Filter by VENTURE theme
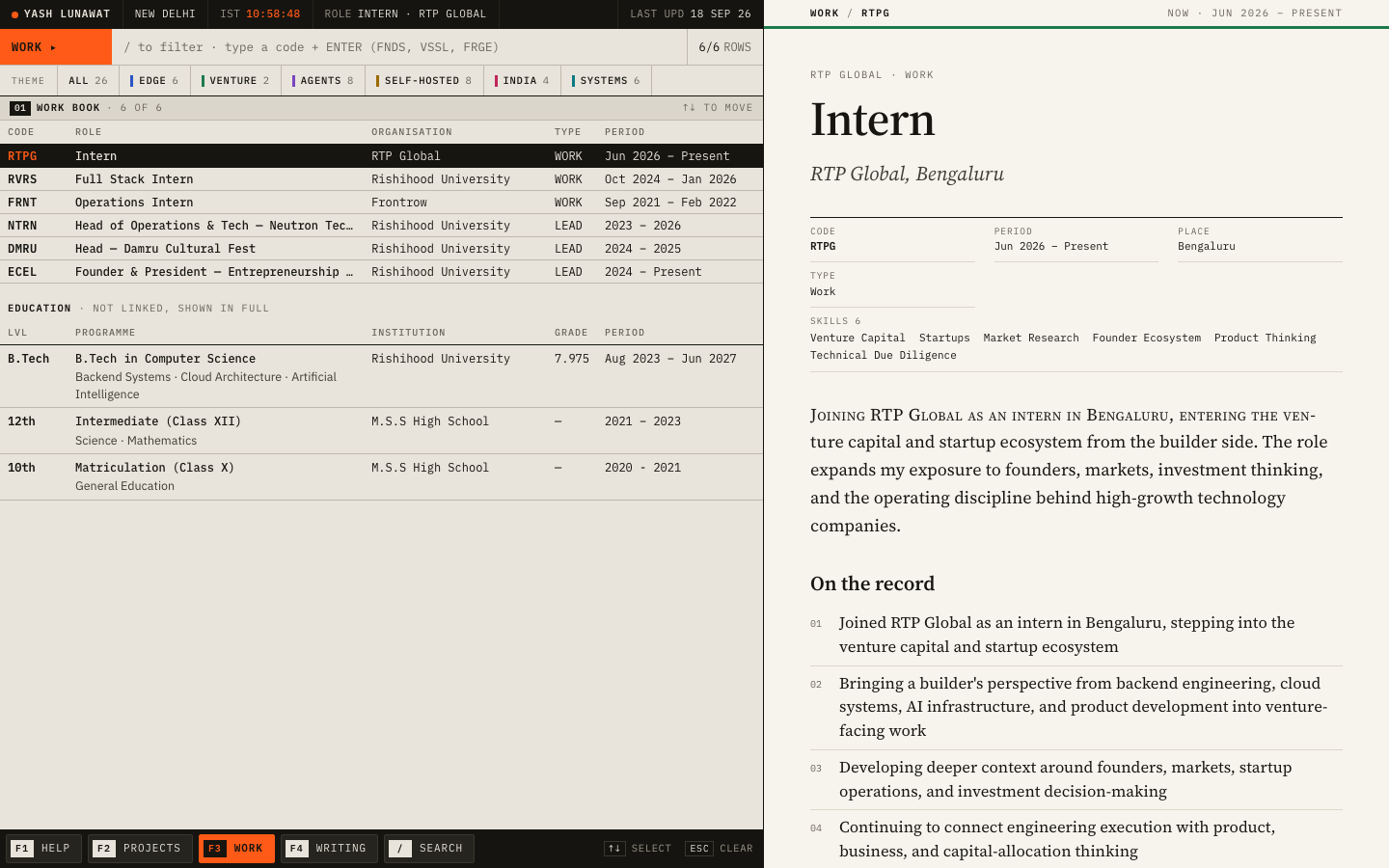The width and height of the screenshot is (1389, 868). tap(235, 81)
